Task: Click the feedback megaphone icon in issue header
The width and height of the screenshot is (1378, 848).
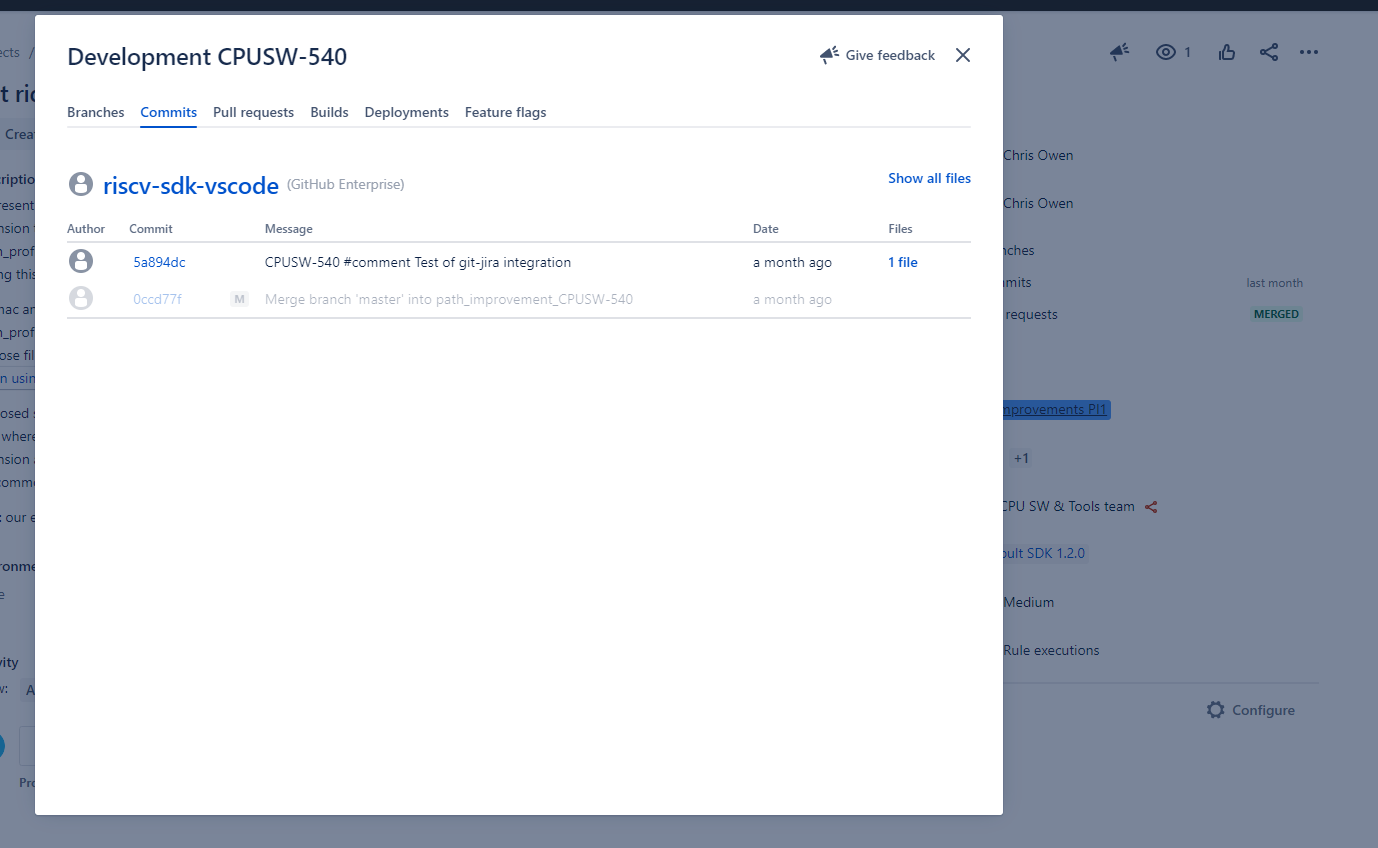Action: coord(1120,52)
